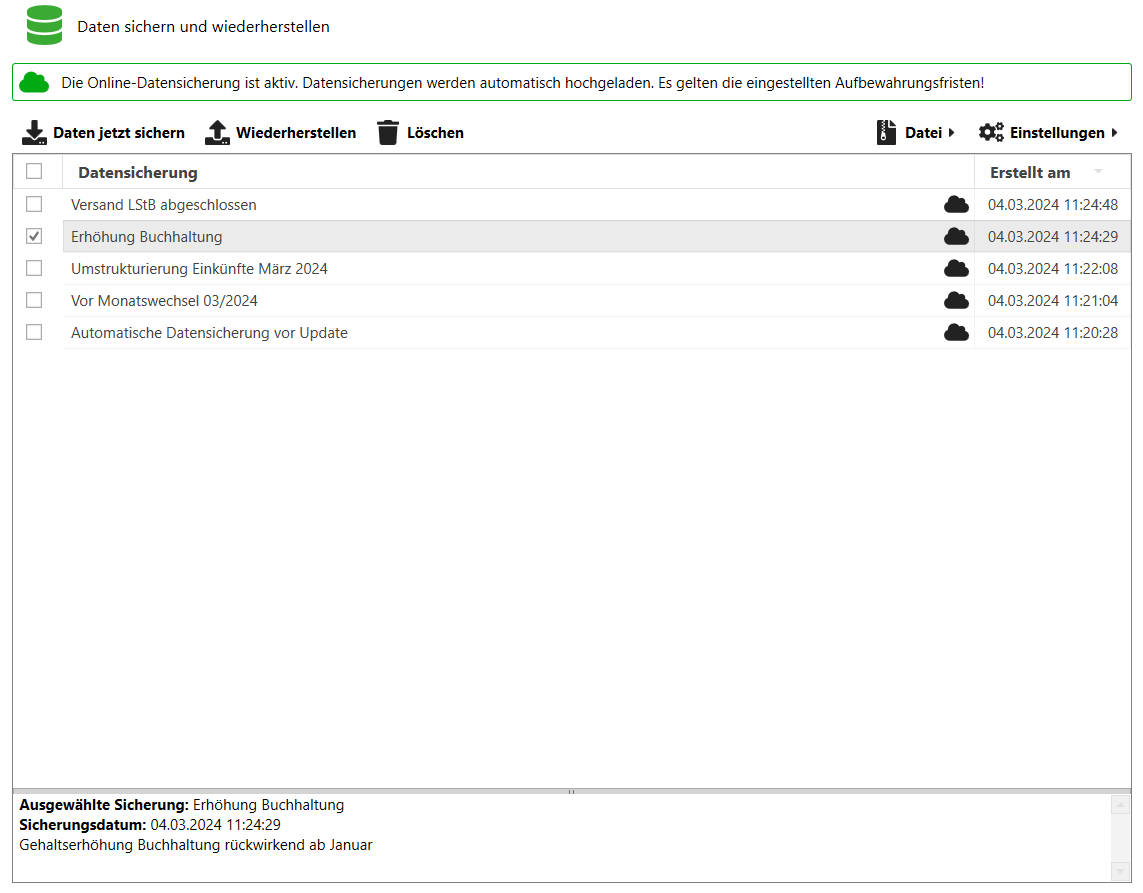Image resolution: width=1143 pixels, height=893 pixels.
Task: Open the Einstellungen dropdown arrow
Action: 1115,133
